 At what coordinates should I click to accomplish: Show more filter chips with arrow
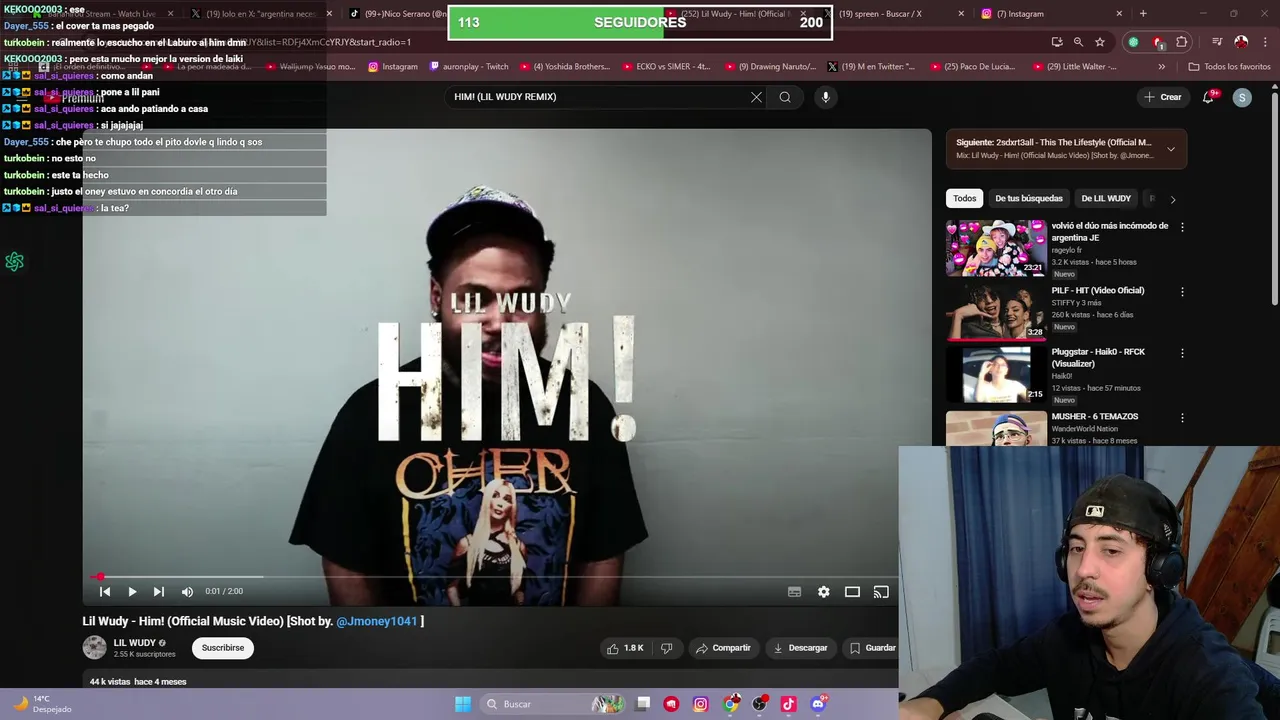click(x=1173, y=199)
